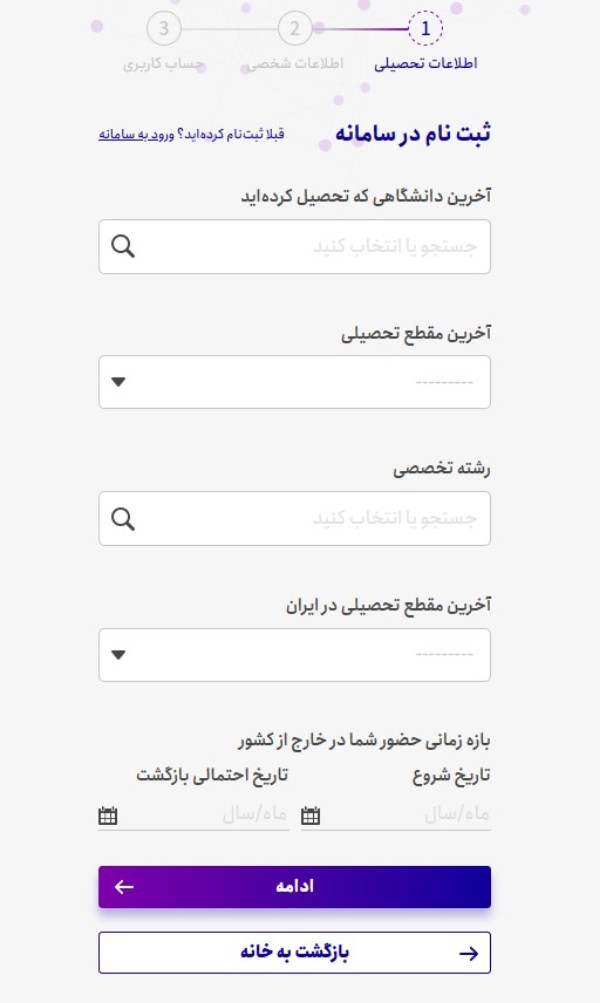Click search icon in last university field
The width and height of the screenshot is (600, 1003).
123,246
